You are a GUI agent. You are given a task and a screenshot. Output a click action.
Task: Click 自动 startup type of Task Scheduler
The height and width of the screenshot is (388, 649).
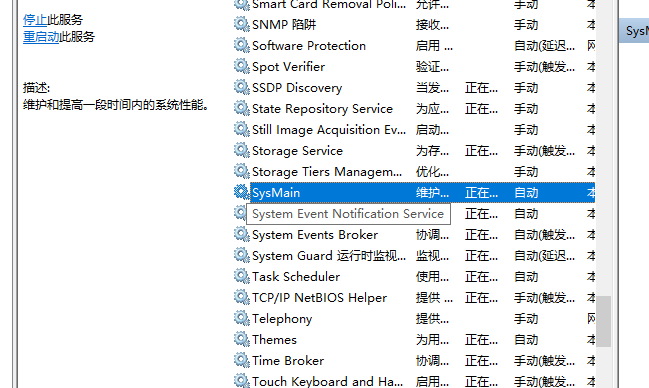tap(526, 277)
